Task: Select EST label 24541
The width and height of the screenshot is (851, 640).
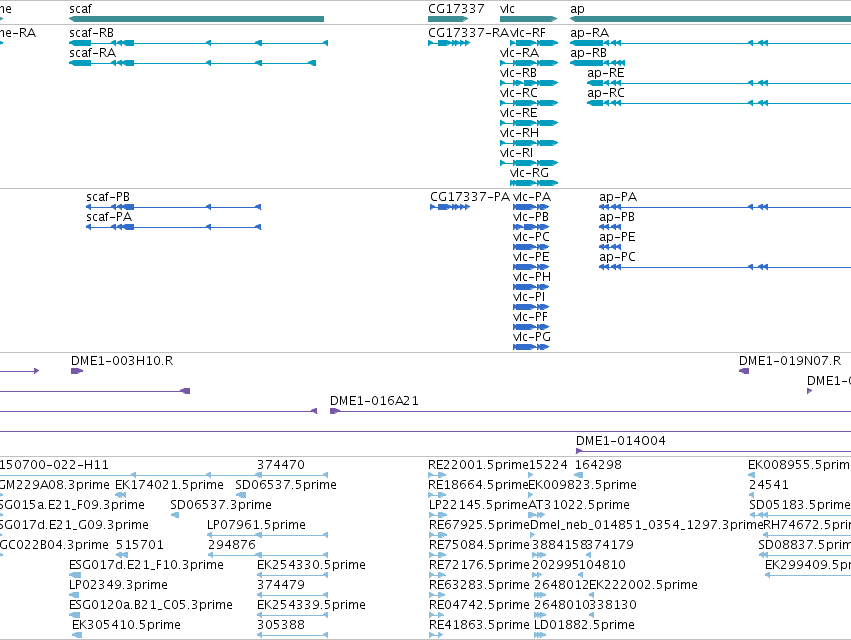Action: tap(769, 485)
